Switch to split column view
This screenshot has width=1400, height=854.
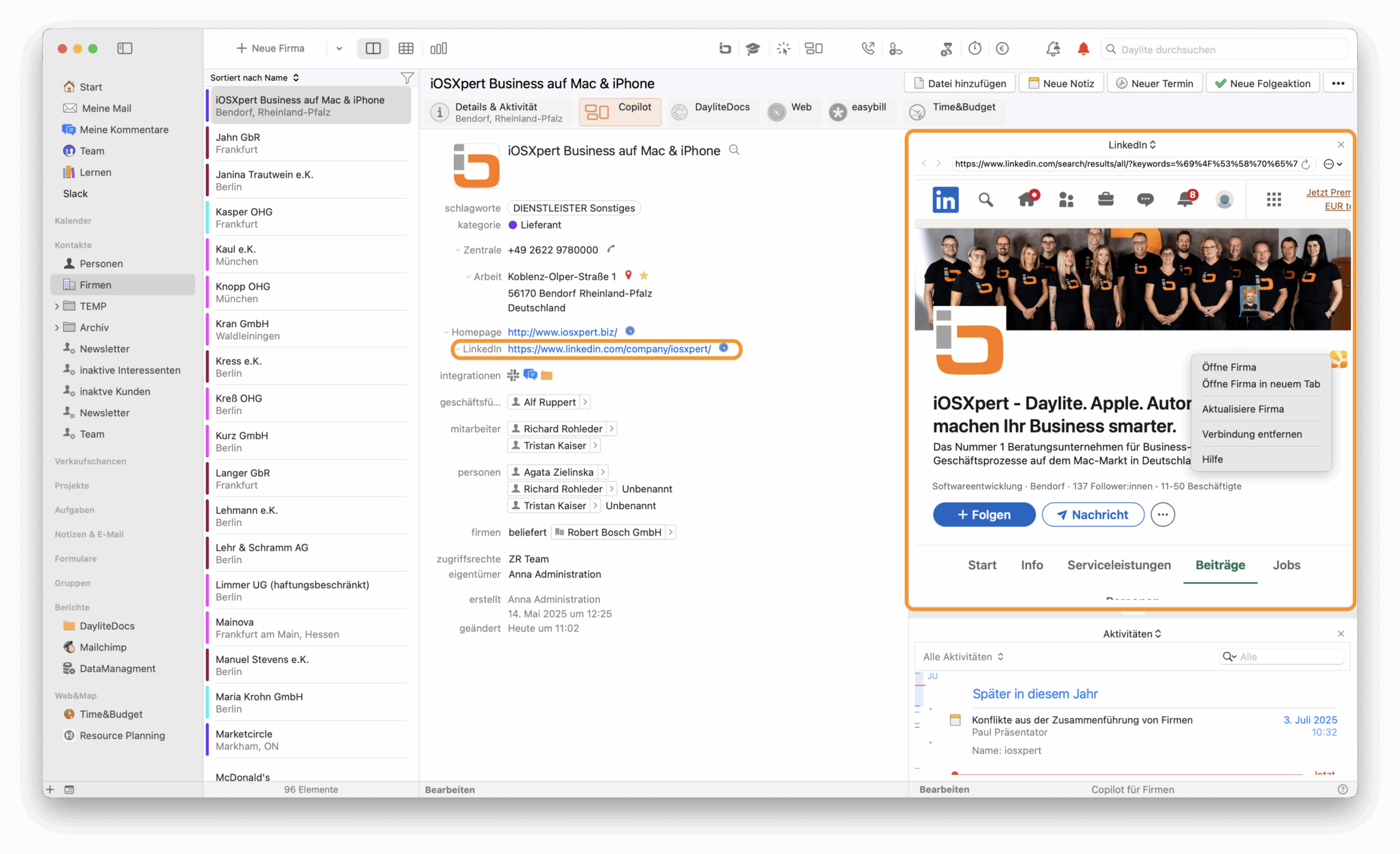coord(373,48)
